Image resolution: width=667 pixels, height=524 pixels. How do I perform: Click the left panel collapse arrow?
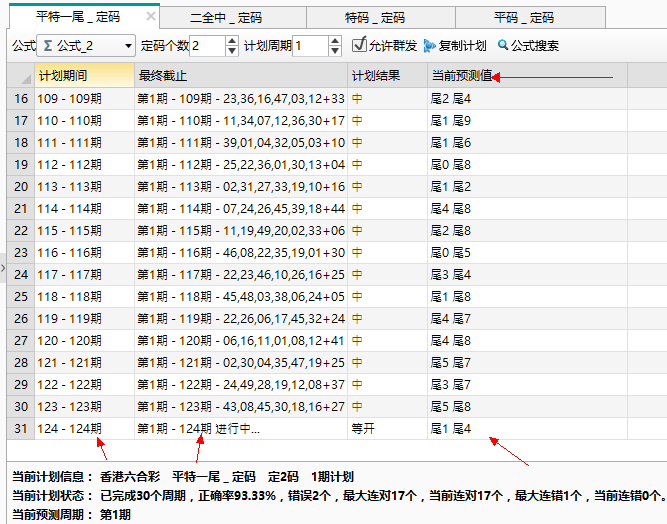pos(4,267)
